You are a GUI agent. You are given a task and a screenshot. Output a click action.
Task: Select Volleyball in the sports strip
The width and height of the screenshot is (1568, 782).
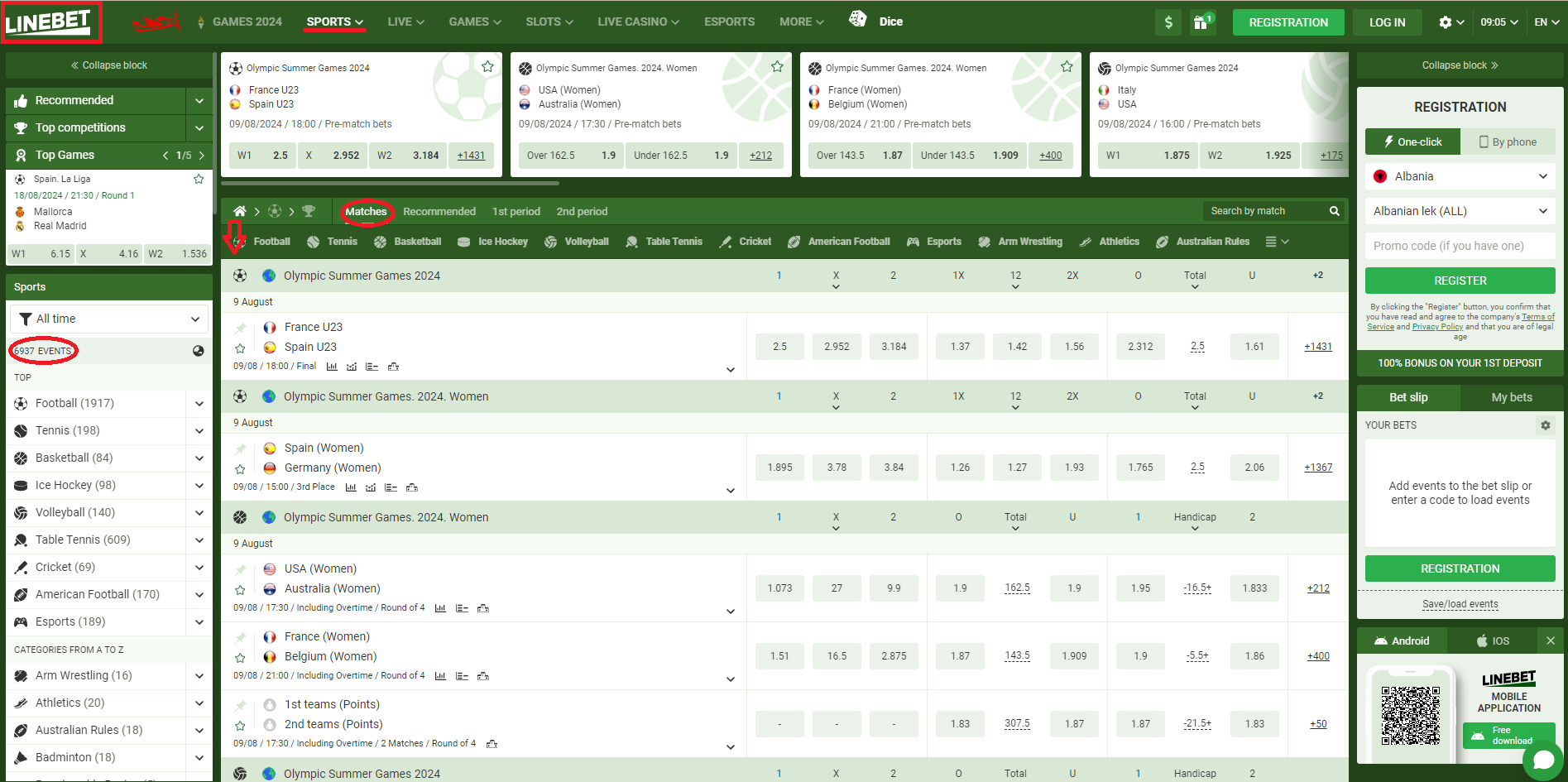(577, 242)
